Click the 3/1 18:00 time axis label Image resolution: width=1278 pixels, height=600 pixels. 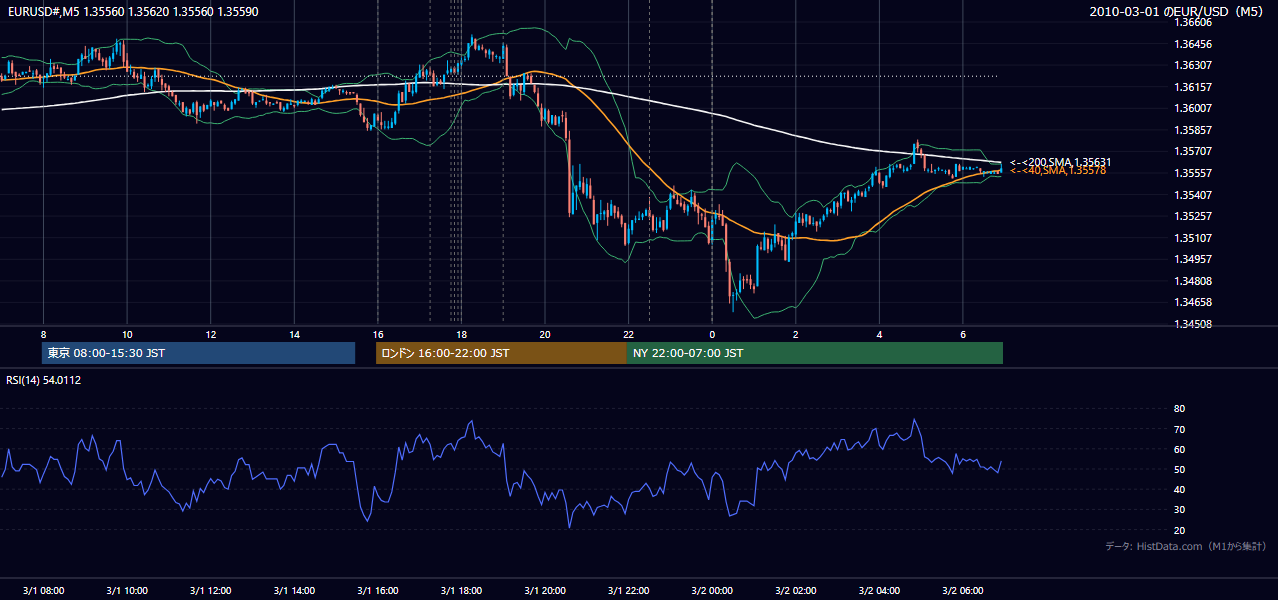pyautogui.click(x=461, y=591)
